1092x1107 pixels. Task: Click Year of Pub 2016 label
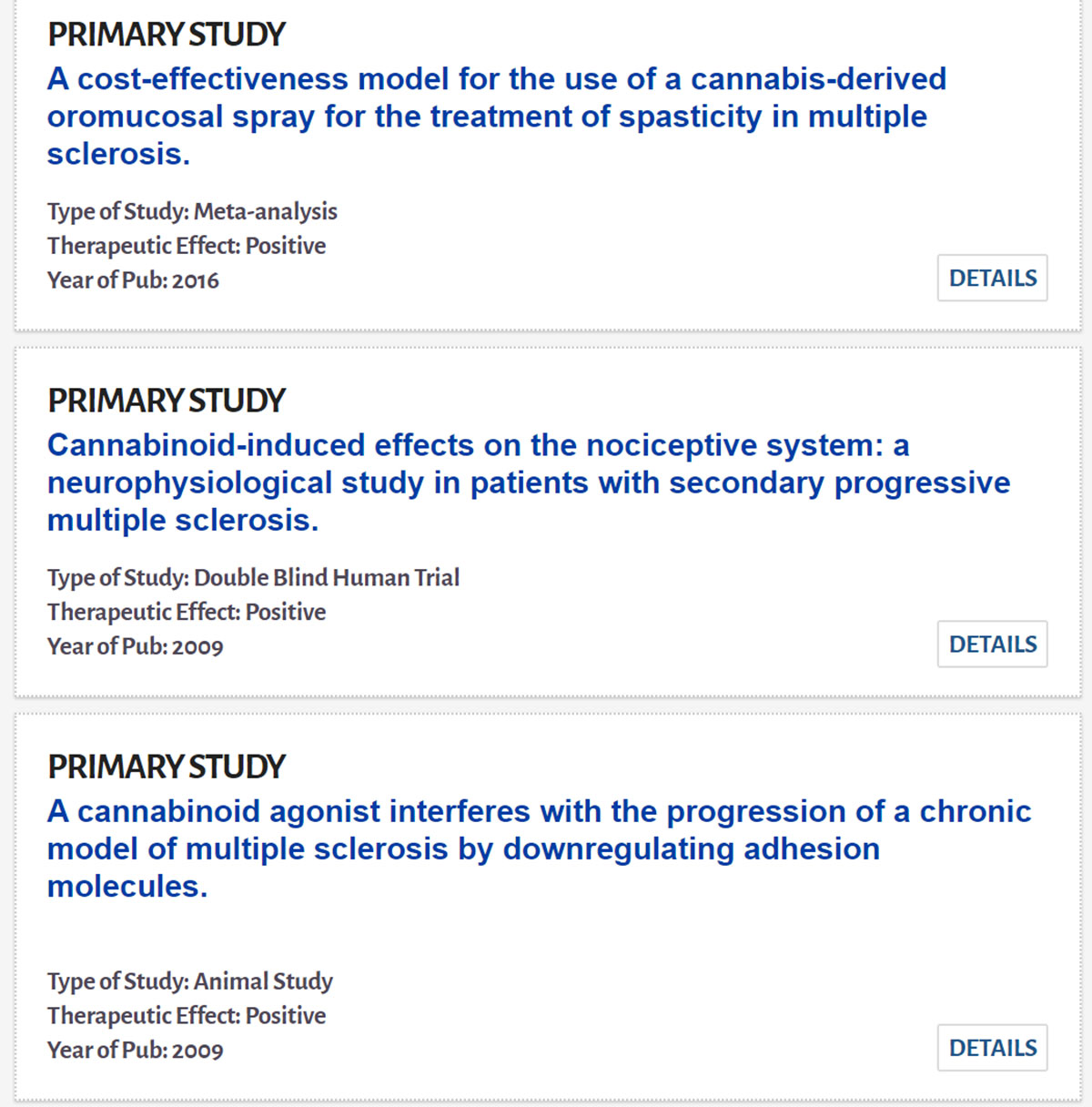coord(133,280)
